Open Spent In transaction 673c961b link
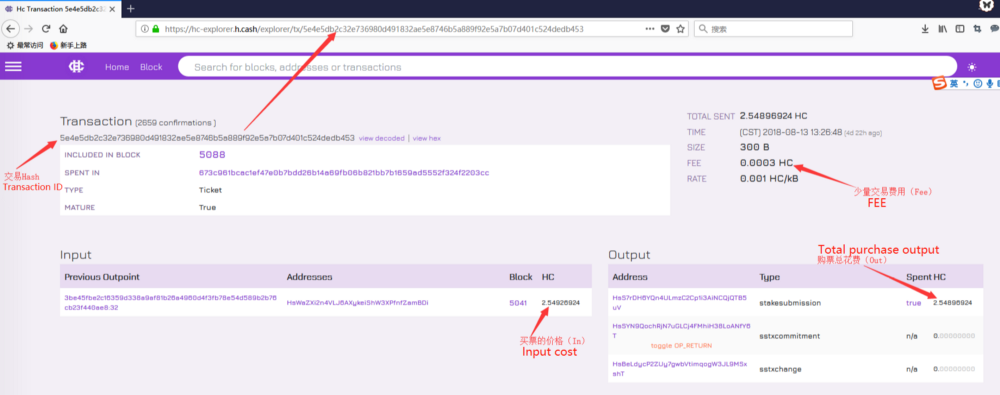This screenshot has height=395, width=1000. (x=344, y=172)
